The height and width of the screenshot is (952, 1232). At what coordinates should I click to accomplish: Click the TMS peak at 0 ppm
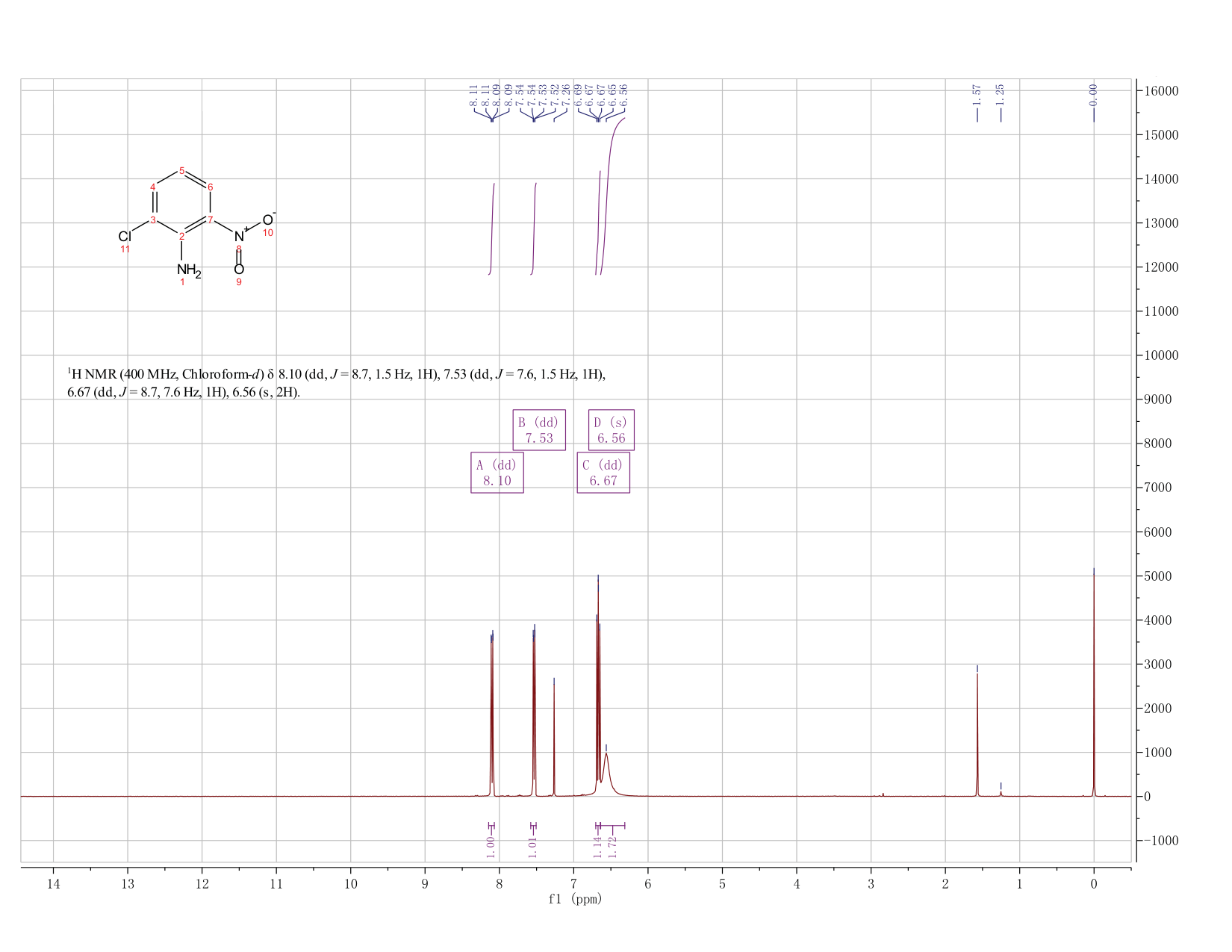[1094, 683]
